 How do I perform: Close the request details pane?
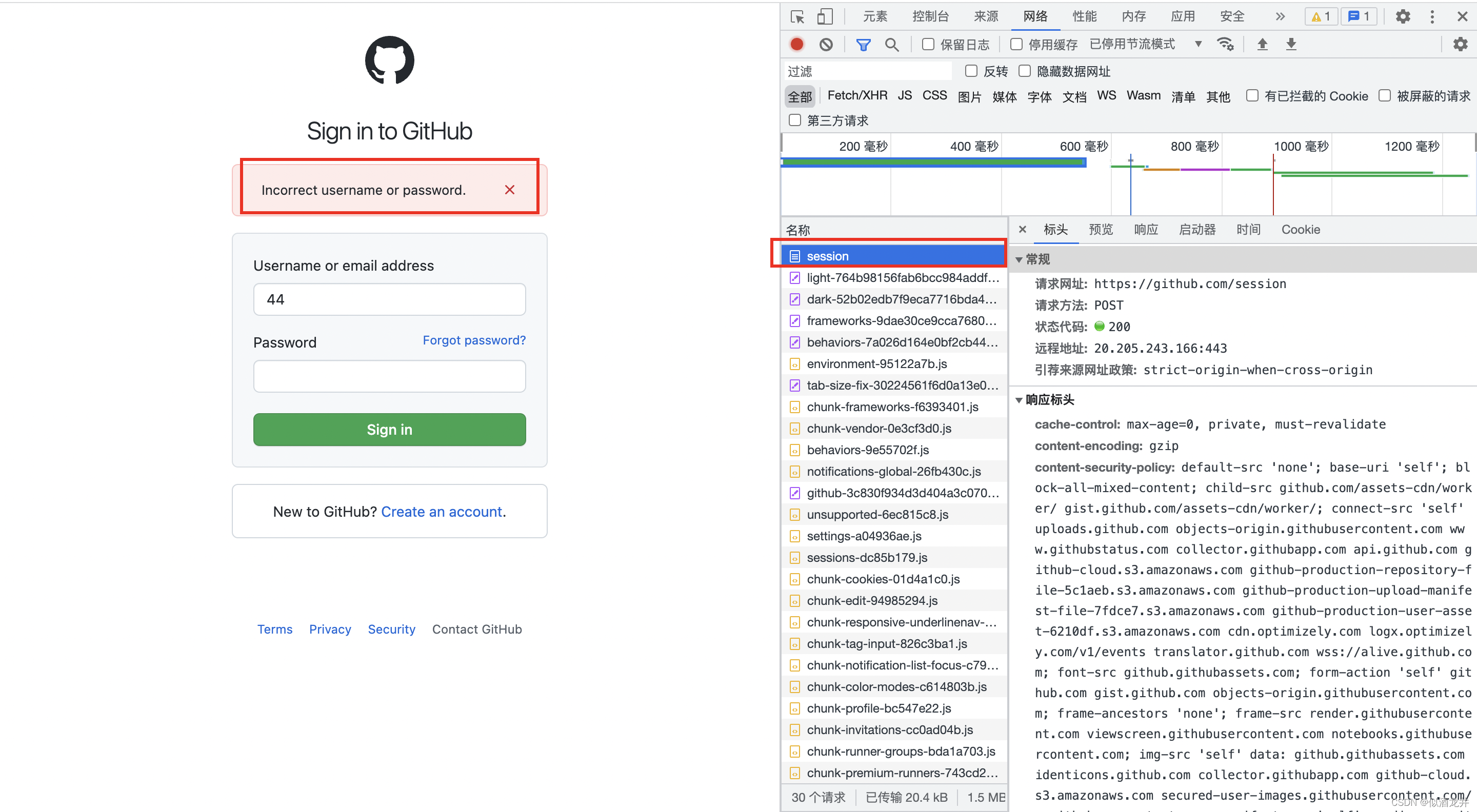[x=1022, y=229]
